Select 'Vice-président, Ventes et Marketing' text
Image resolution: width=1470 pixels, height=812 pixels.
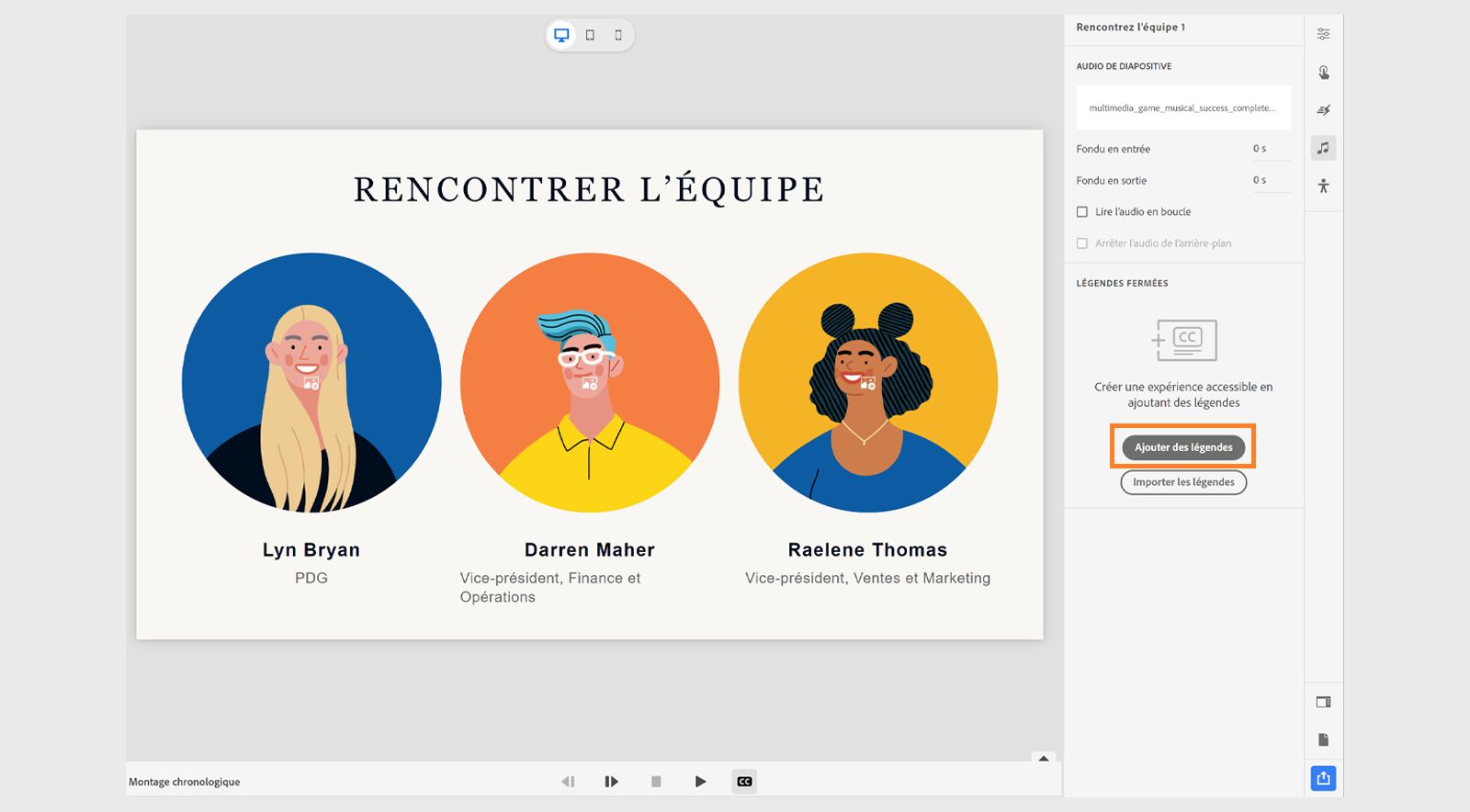tap(868, 578)
